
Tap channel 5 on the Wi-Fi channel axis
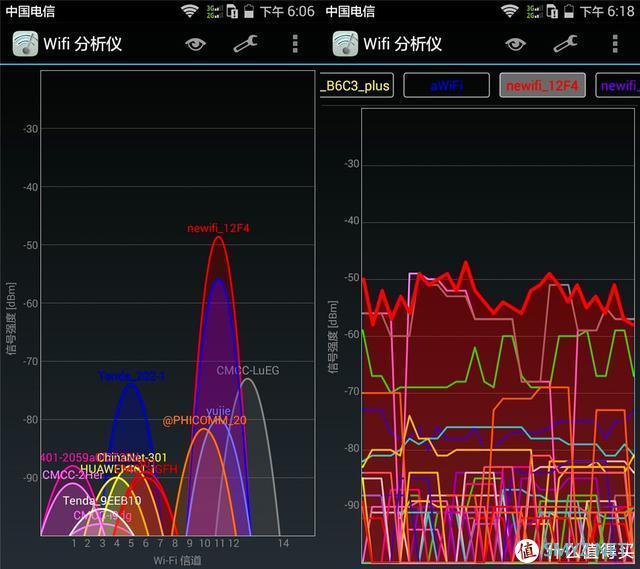coord(131,543)
